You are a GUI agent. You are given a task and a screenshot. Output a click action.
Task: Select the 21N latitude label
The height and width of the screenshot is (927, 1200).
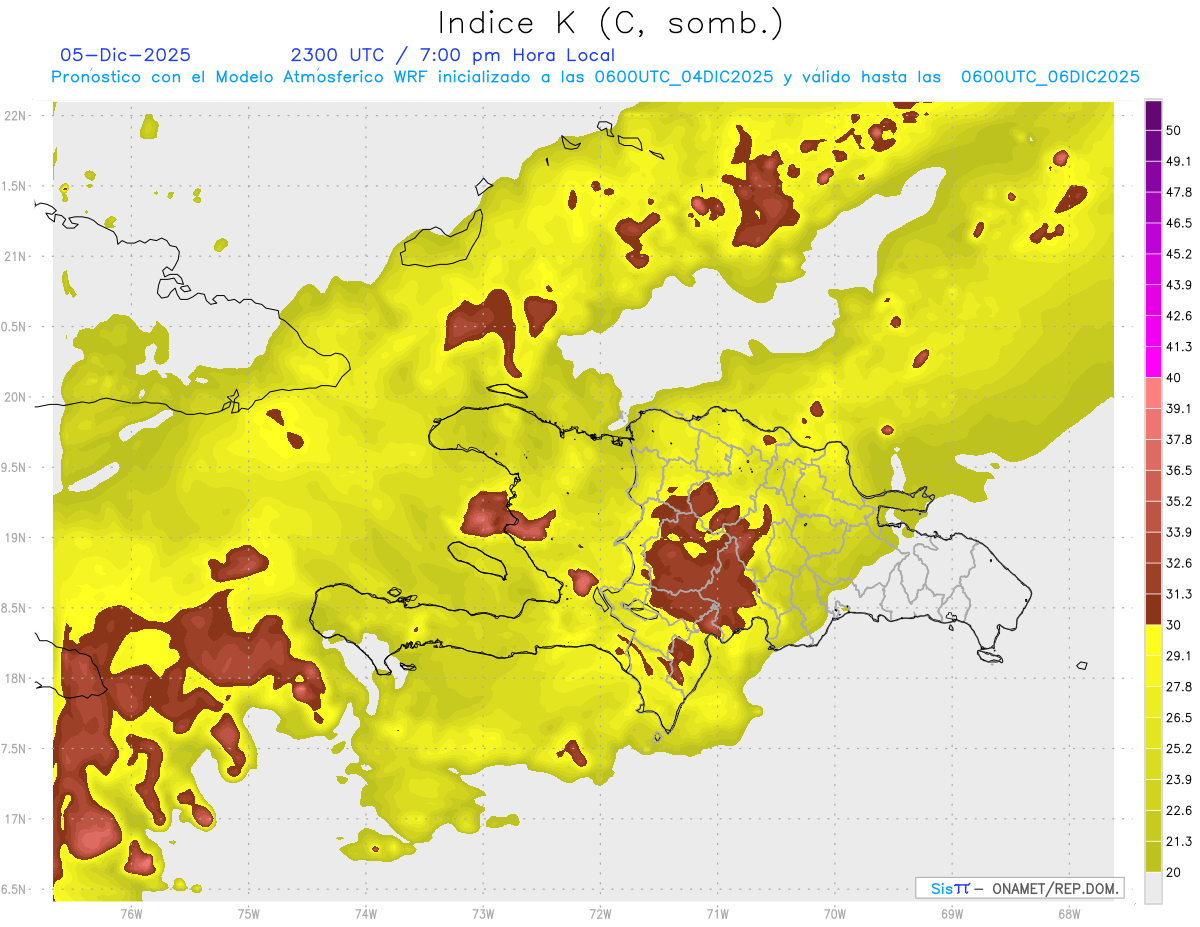pyautogui.click(x=16, y=256)
